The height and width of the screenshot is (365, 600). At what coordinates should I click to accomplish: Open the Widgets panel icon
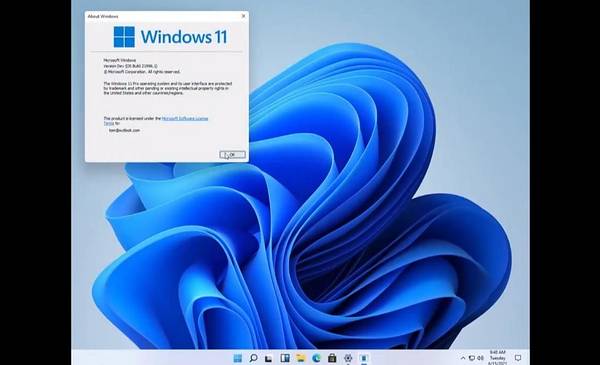coord(285,358)
